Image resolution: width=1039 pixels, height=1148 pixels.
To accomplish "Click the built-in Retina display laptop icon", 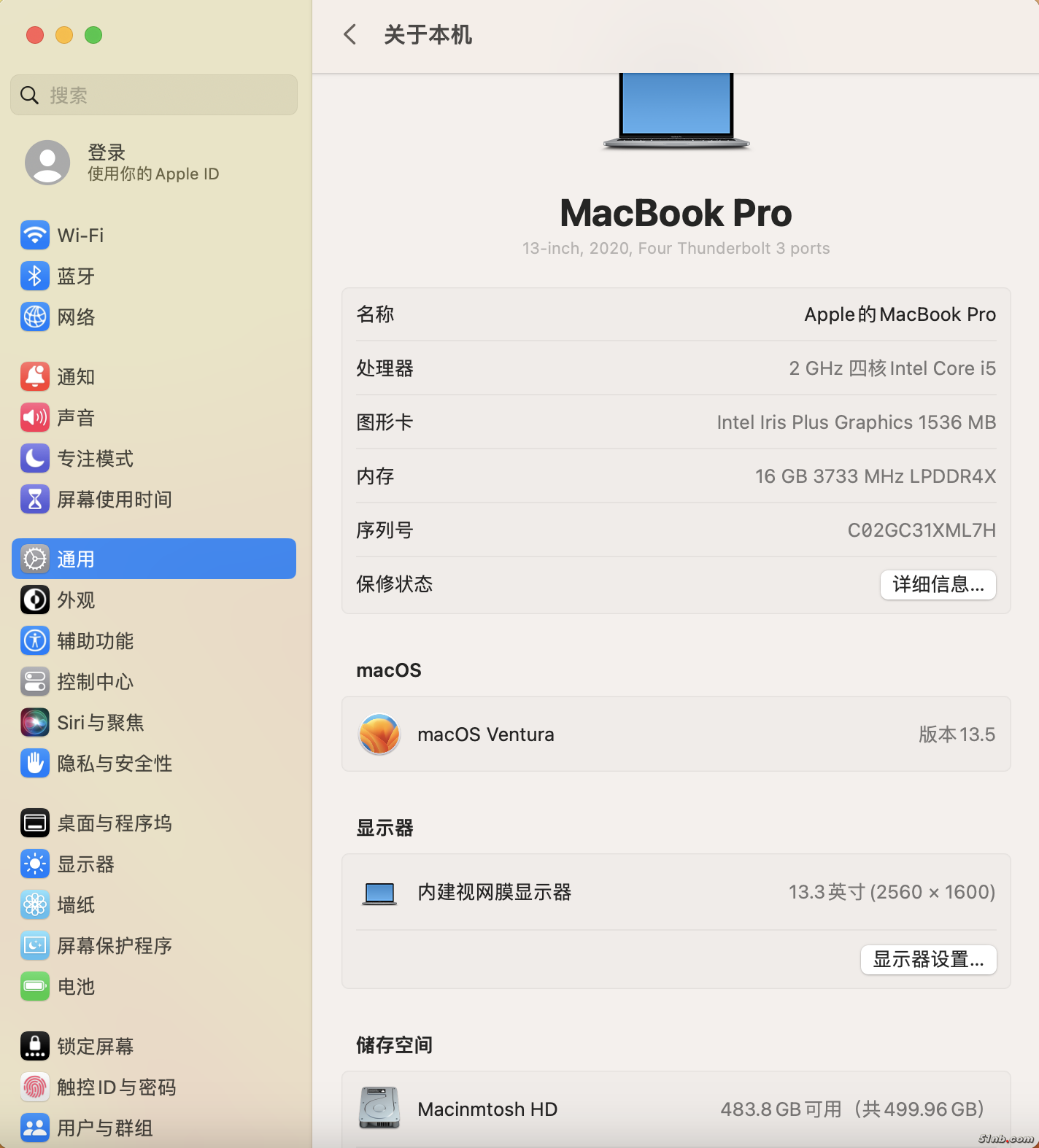I will [x=379, y=893].
